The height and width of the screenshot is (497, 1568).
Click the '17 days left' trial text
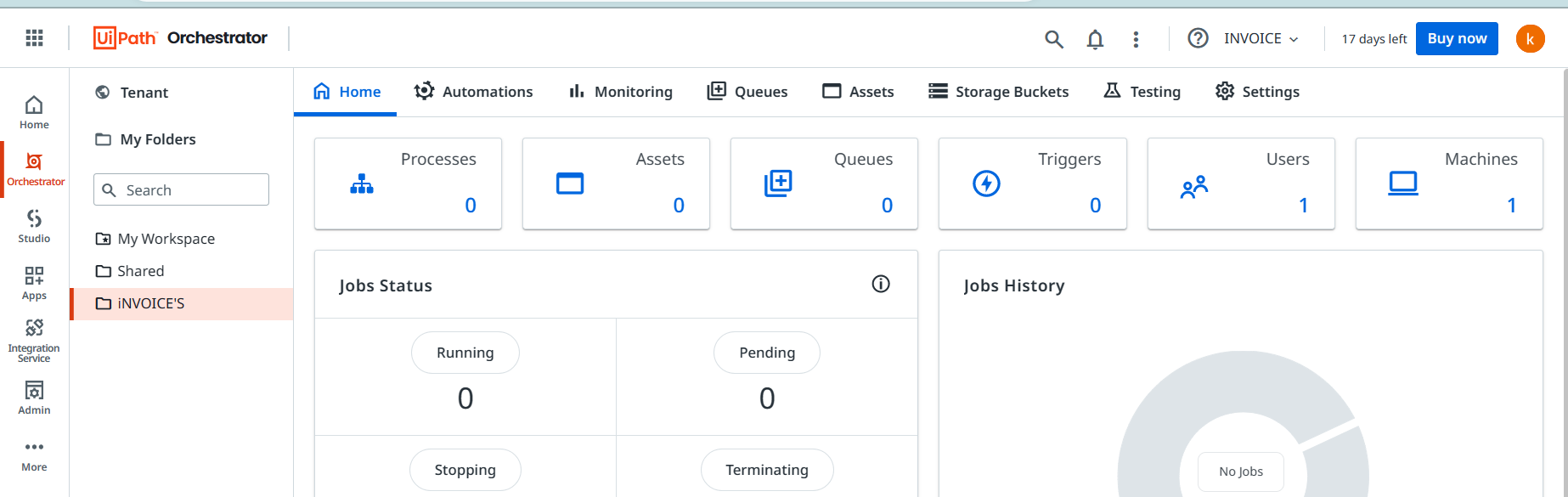coord(1373,39)
